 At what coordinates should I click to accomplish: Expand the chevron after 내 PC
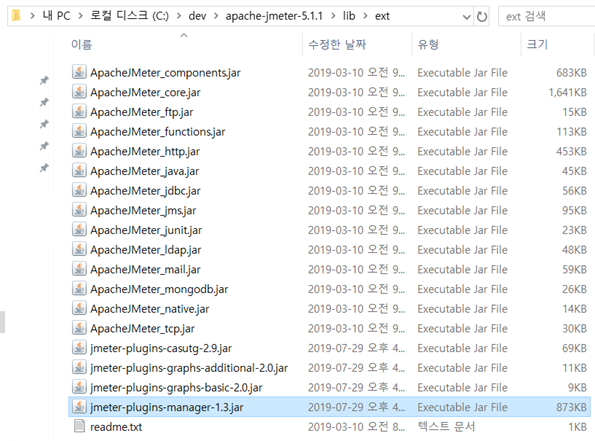80,16
